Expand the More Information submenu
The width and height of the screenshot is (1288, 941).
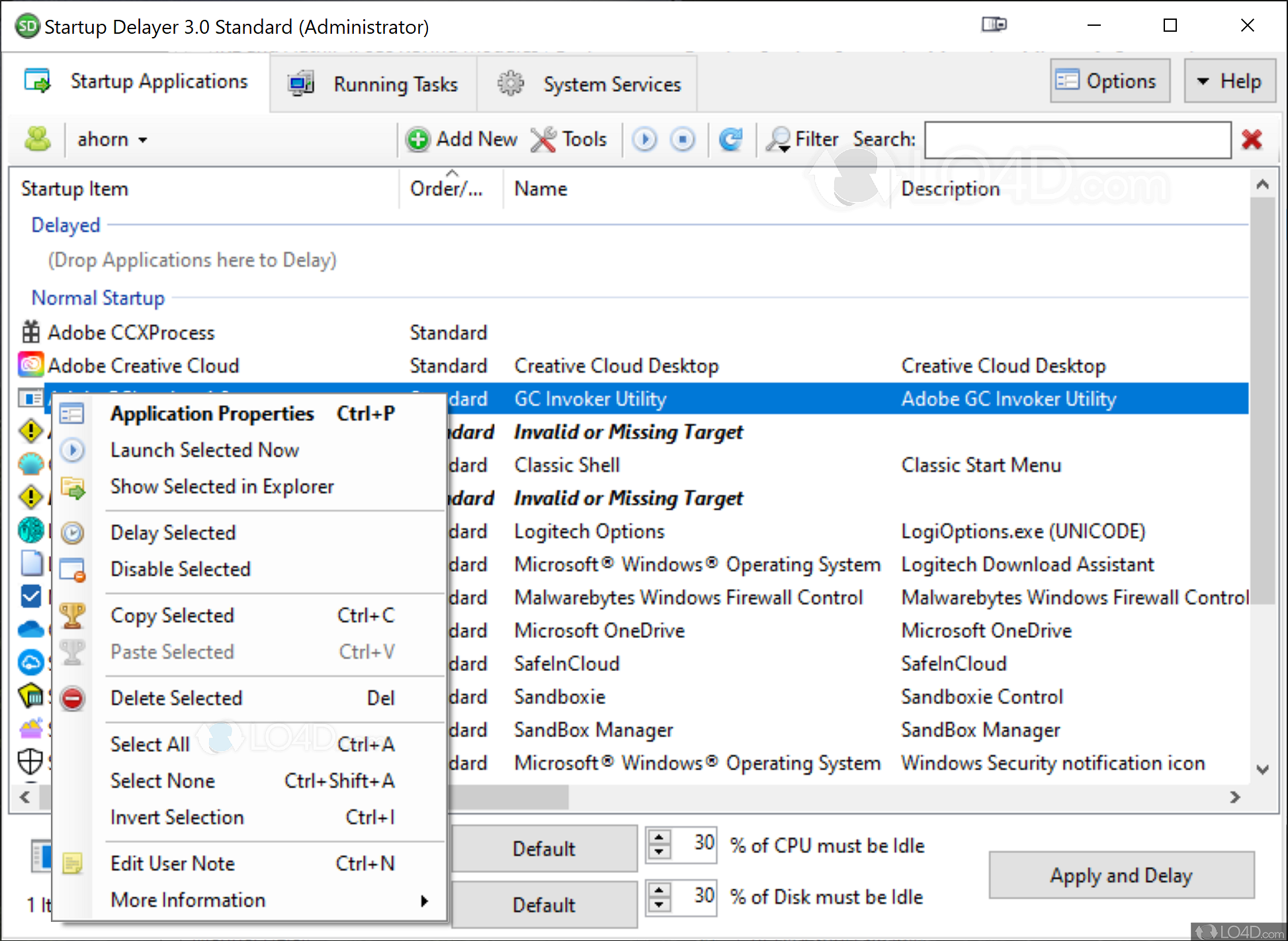pyautogui.click(x=188, y=900)
